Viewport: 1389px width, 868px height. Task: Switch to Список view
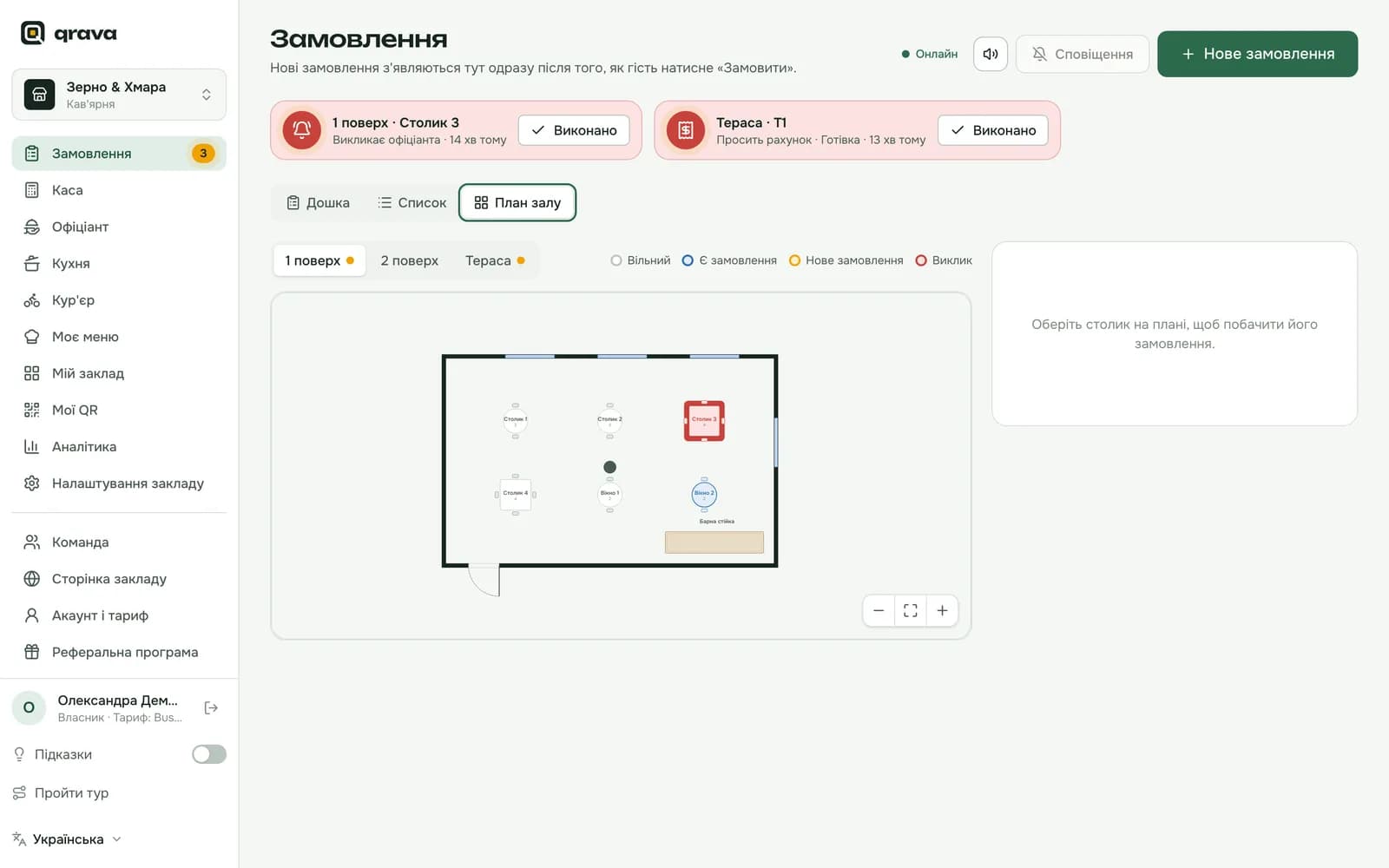coord(411,202)
